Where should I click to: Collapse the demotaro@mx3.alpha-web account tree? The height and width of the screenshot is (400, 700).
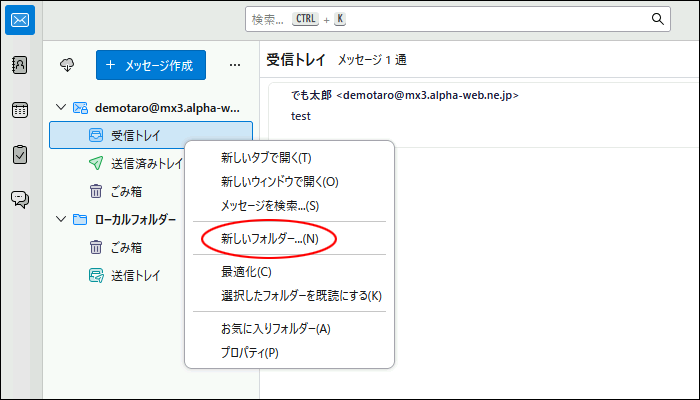tap(61, 107)
